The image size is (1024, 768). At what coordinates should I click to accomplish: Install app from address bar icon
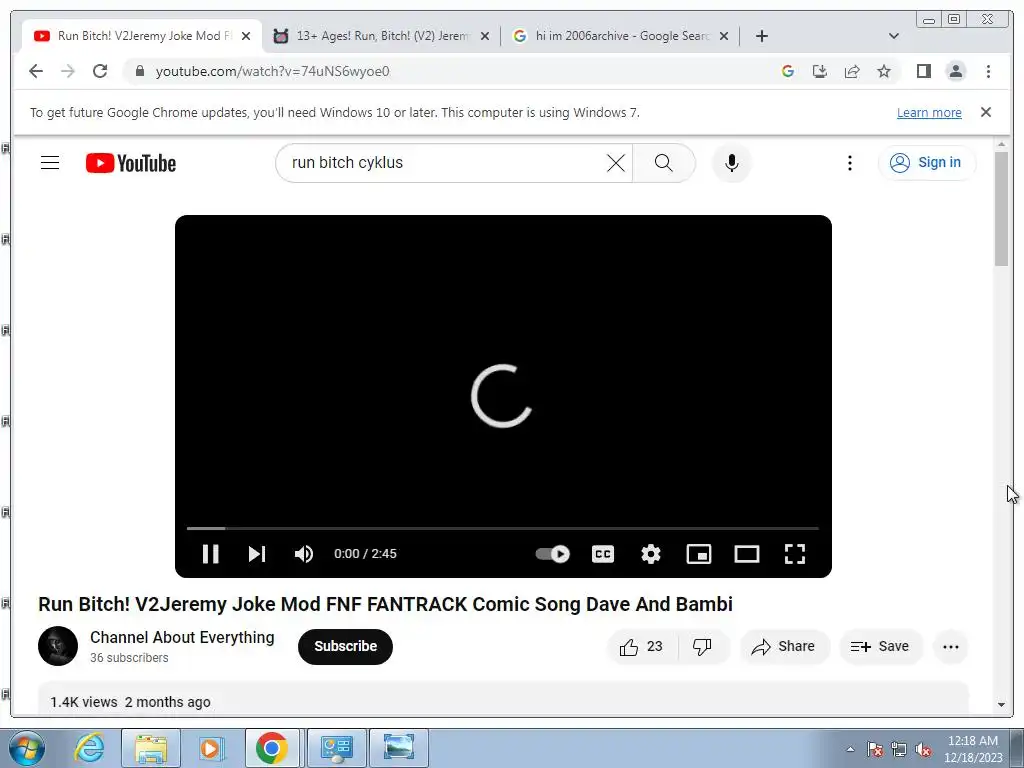tap(820, 71)
